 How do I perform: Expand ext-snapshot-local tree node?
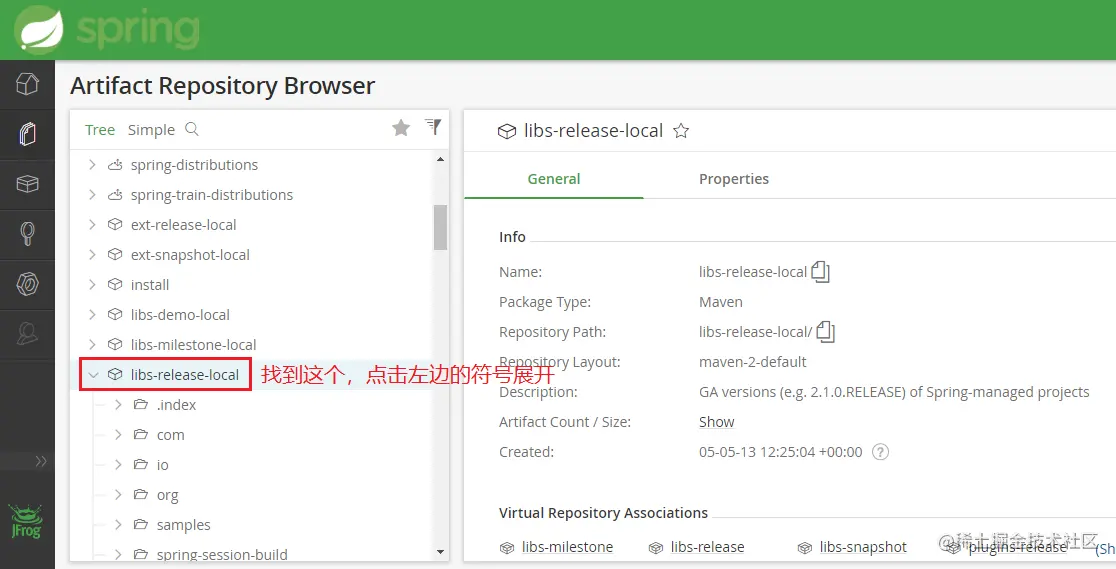pos(92,254)
